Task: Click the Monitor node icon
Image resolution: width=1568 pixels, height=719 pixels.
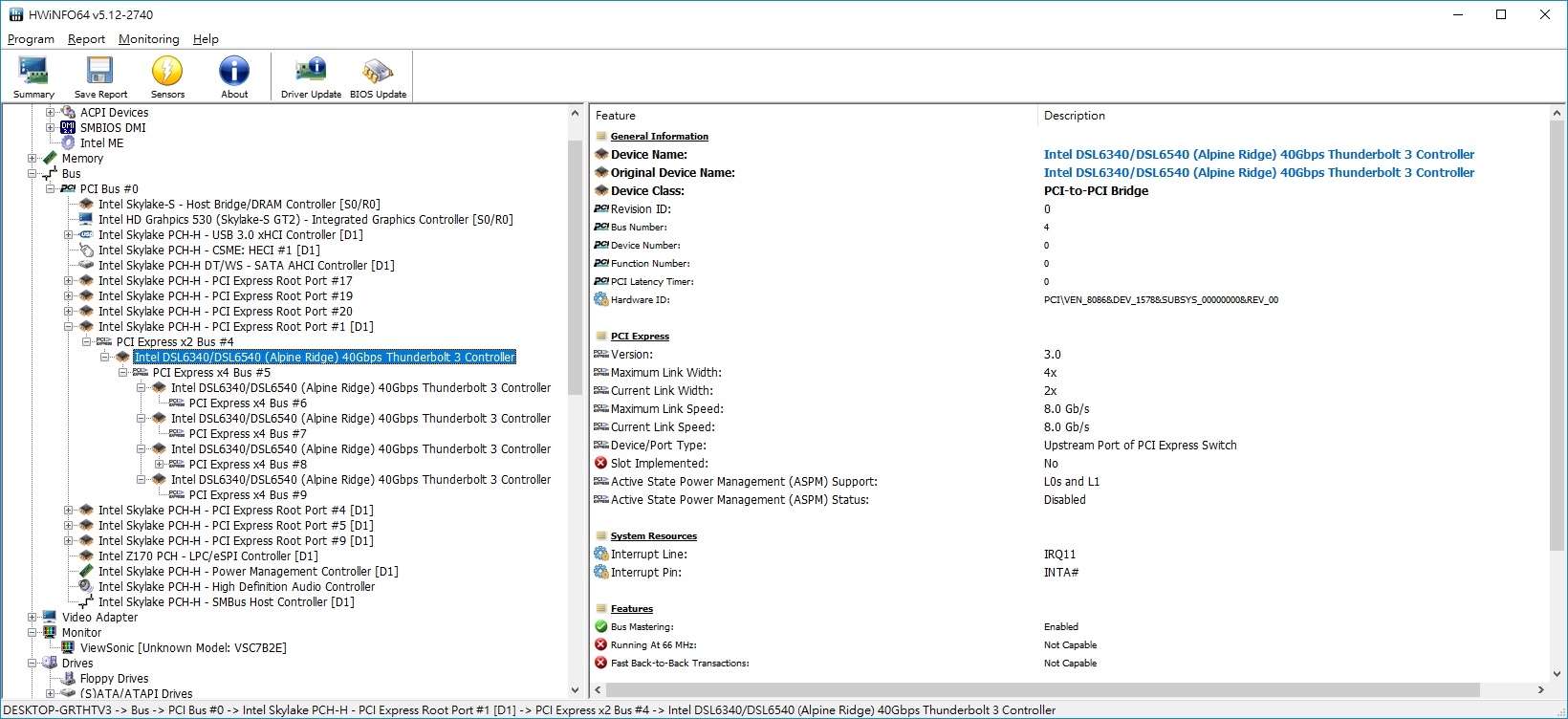Action: coord(50,632)
